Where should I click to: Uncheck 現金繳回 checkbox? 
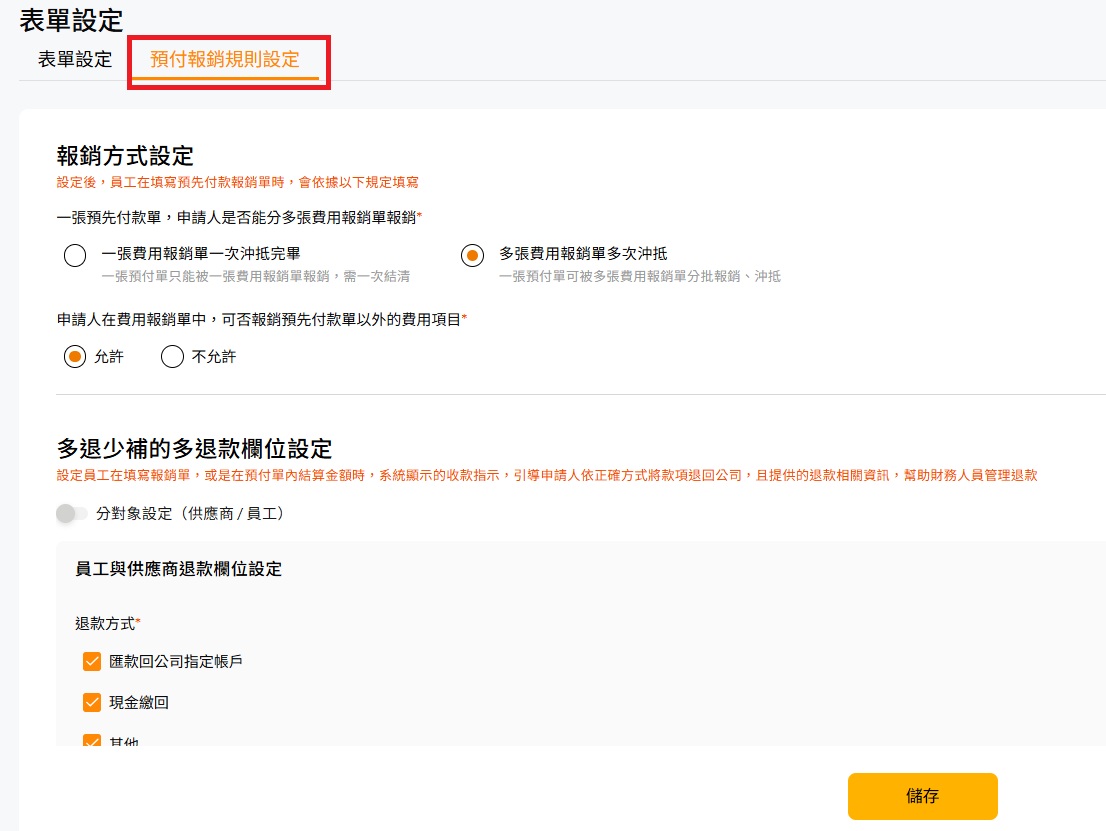tap(92, 702)
